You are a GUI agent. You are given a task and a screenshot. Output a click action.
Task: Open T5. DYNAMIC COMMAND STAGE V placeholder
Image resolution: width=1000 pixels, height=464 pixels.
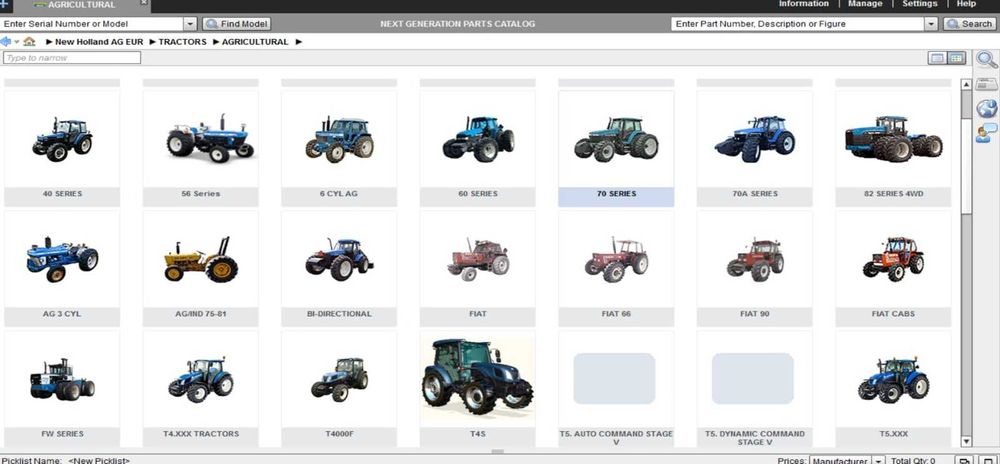754,380
